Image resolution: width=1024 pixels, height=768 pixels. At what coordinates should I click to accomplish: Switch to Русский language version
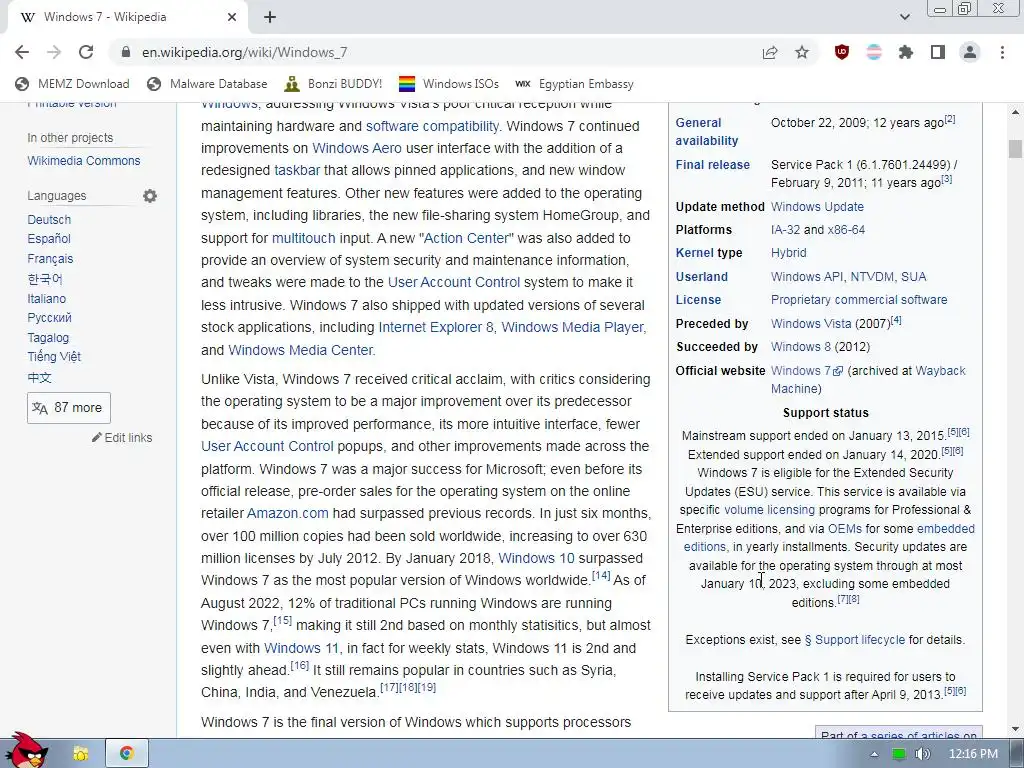50,318
